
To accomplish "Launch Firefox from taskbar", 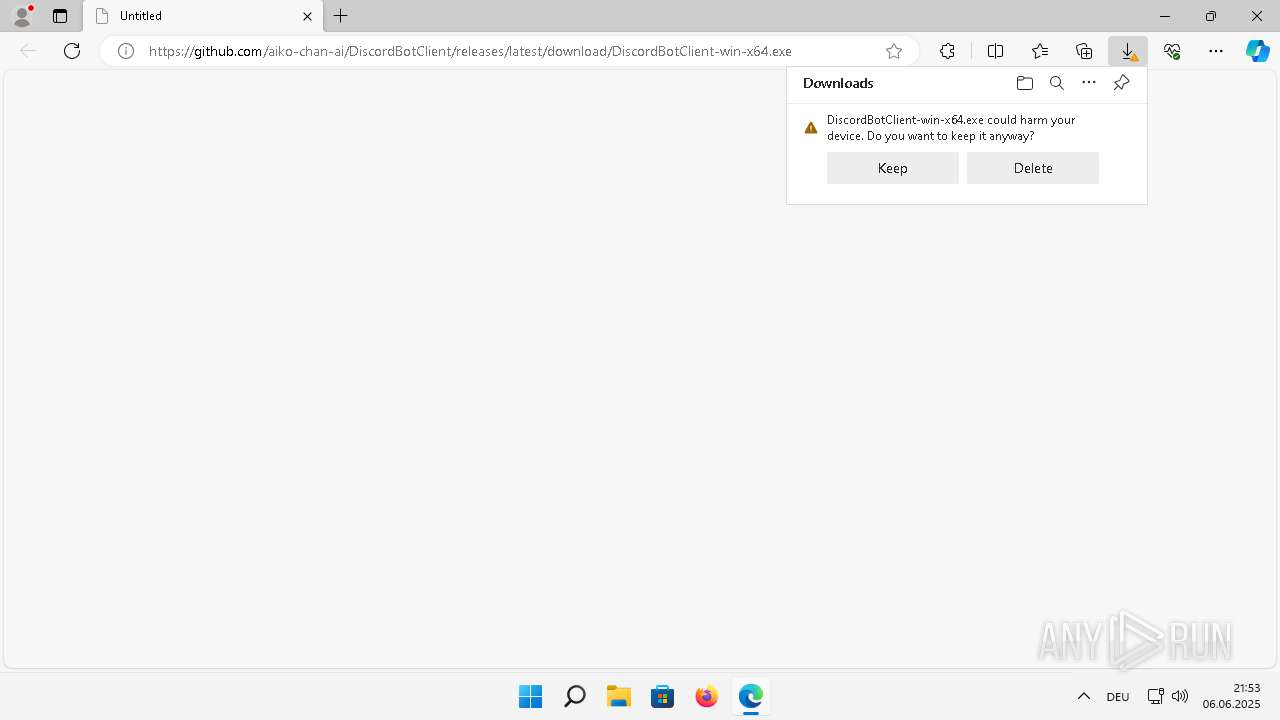I will [x=706, y=696].
